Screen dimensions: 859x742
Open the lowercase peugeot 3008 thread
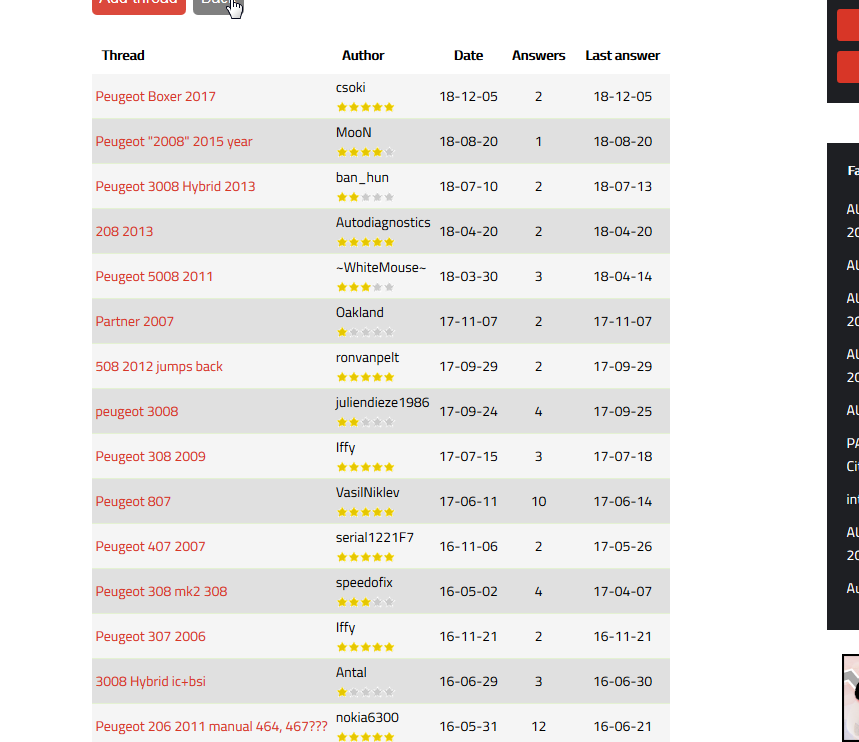pos(136,411)
